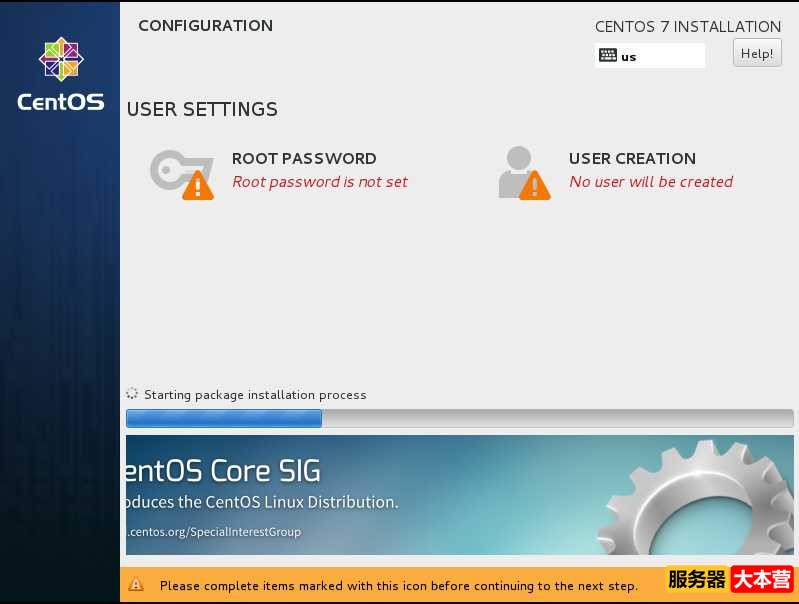Open the Root Password key icon
This screenshot has width=799, height=604.
(x=182, y=174)
